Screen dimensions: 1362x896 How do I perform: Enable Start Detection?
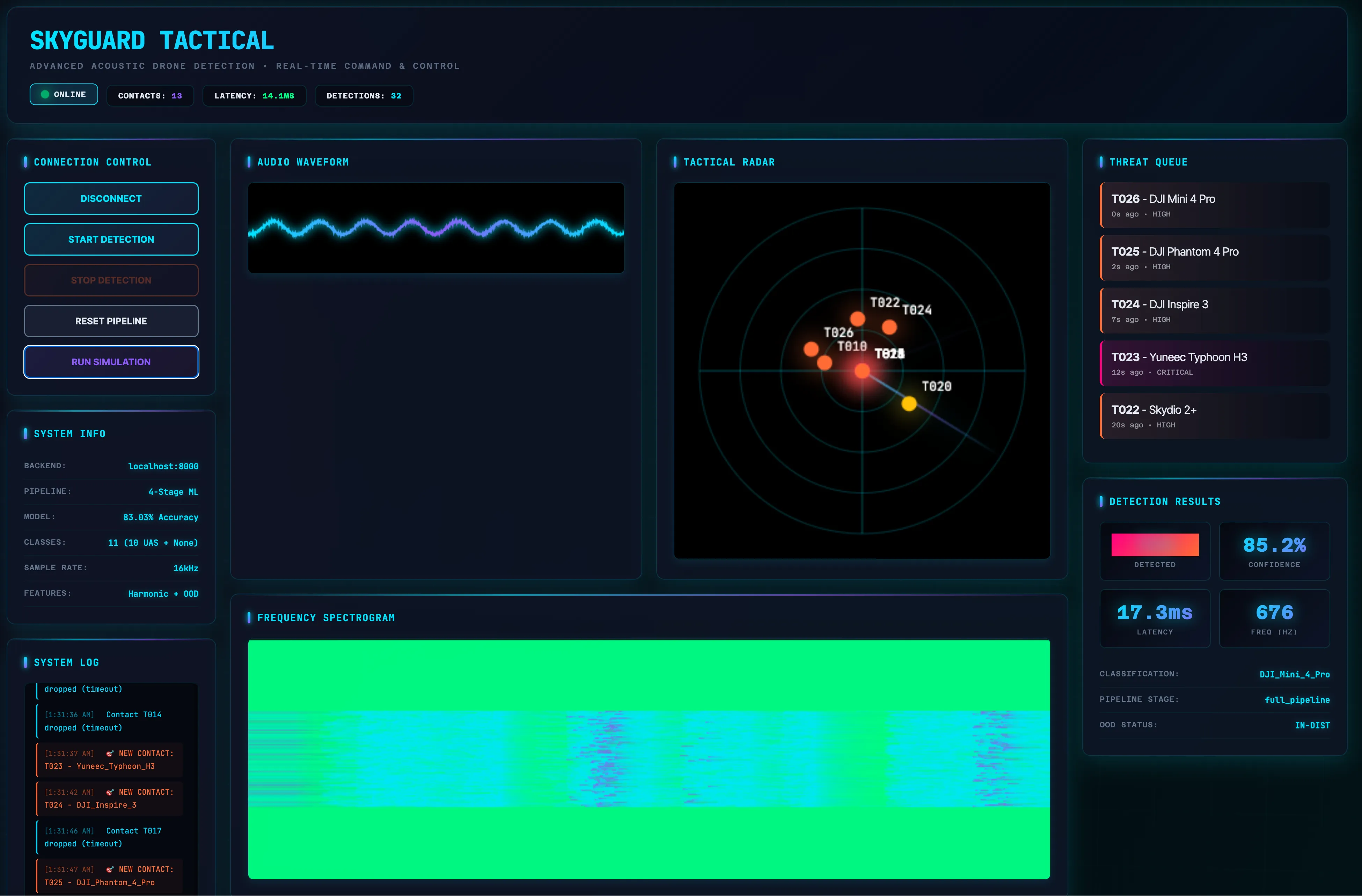[111, 239]
